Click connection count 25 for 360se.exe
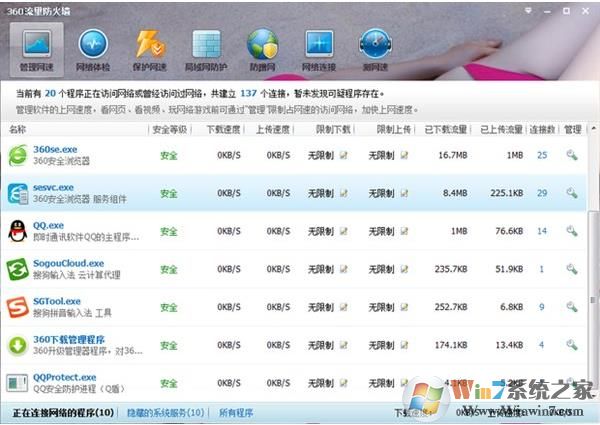Viewport: 600px width, 425px height. pyautogui.click(x=542, y=155)
